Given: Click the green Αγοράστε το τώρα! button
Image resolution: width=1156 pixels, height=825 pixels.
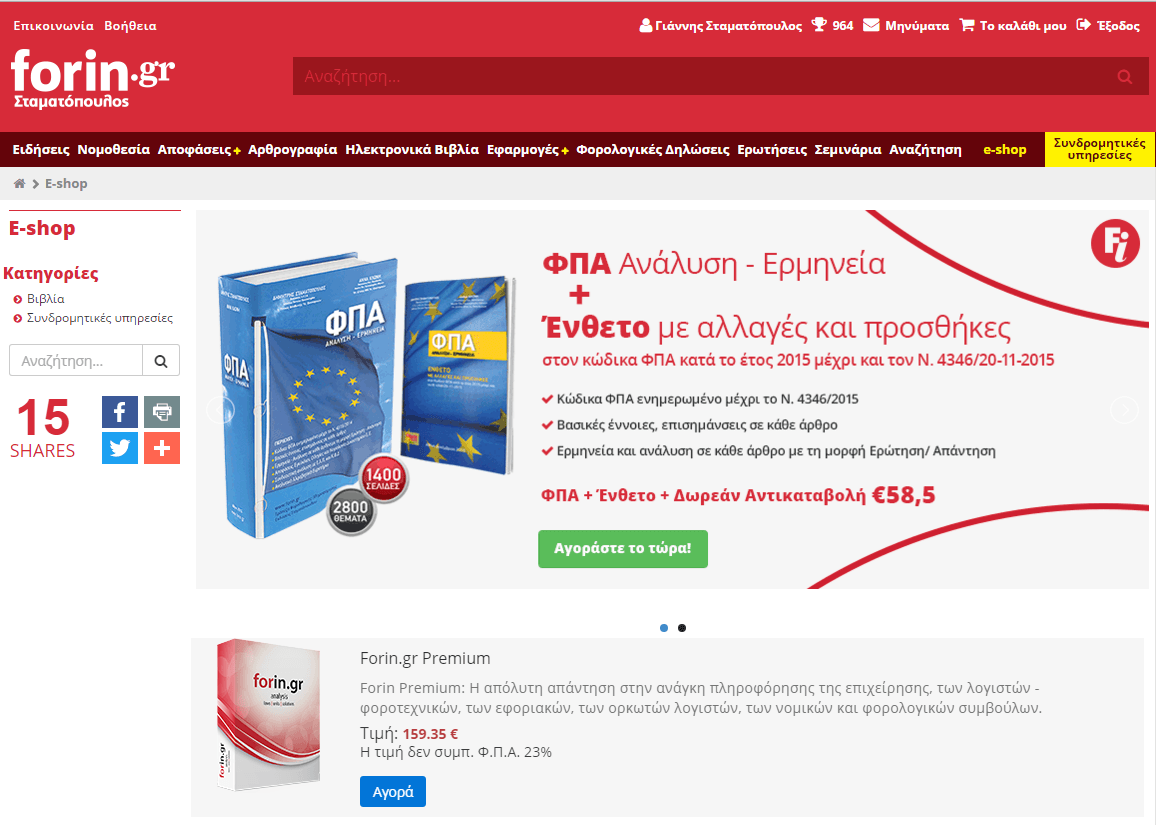Looking at the screenshot, I should [x=623, y=549].
